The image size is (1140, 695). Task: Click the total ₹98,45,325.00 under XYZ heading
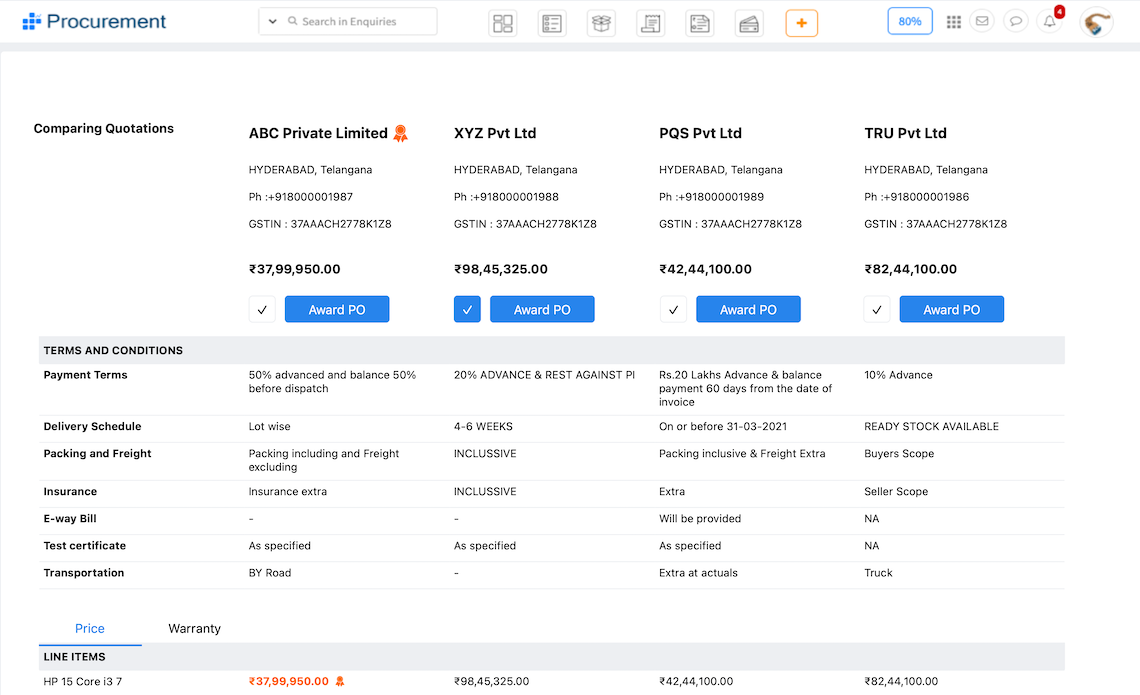pos(500,269)
